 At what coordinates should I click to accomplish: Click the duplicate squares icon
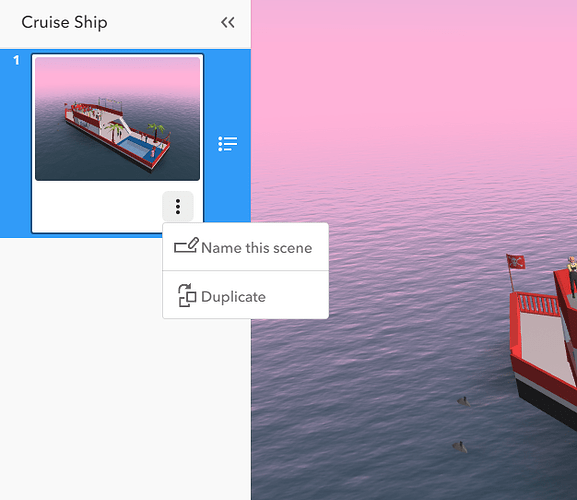(187, 295)
